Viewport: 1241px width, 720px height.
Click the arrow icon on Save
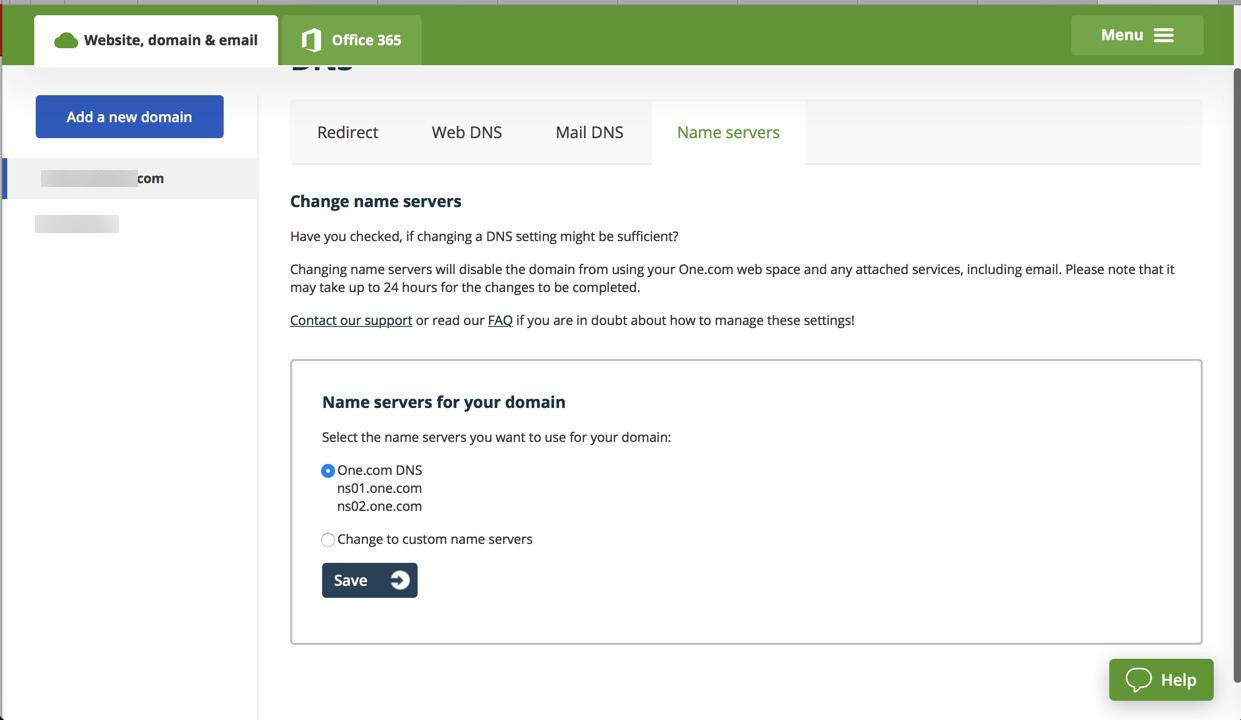pyautogui.click(x=400, y=580)
